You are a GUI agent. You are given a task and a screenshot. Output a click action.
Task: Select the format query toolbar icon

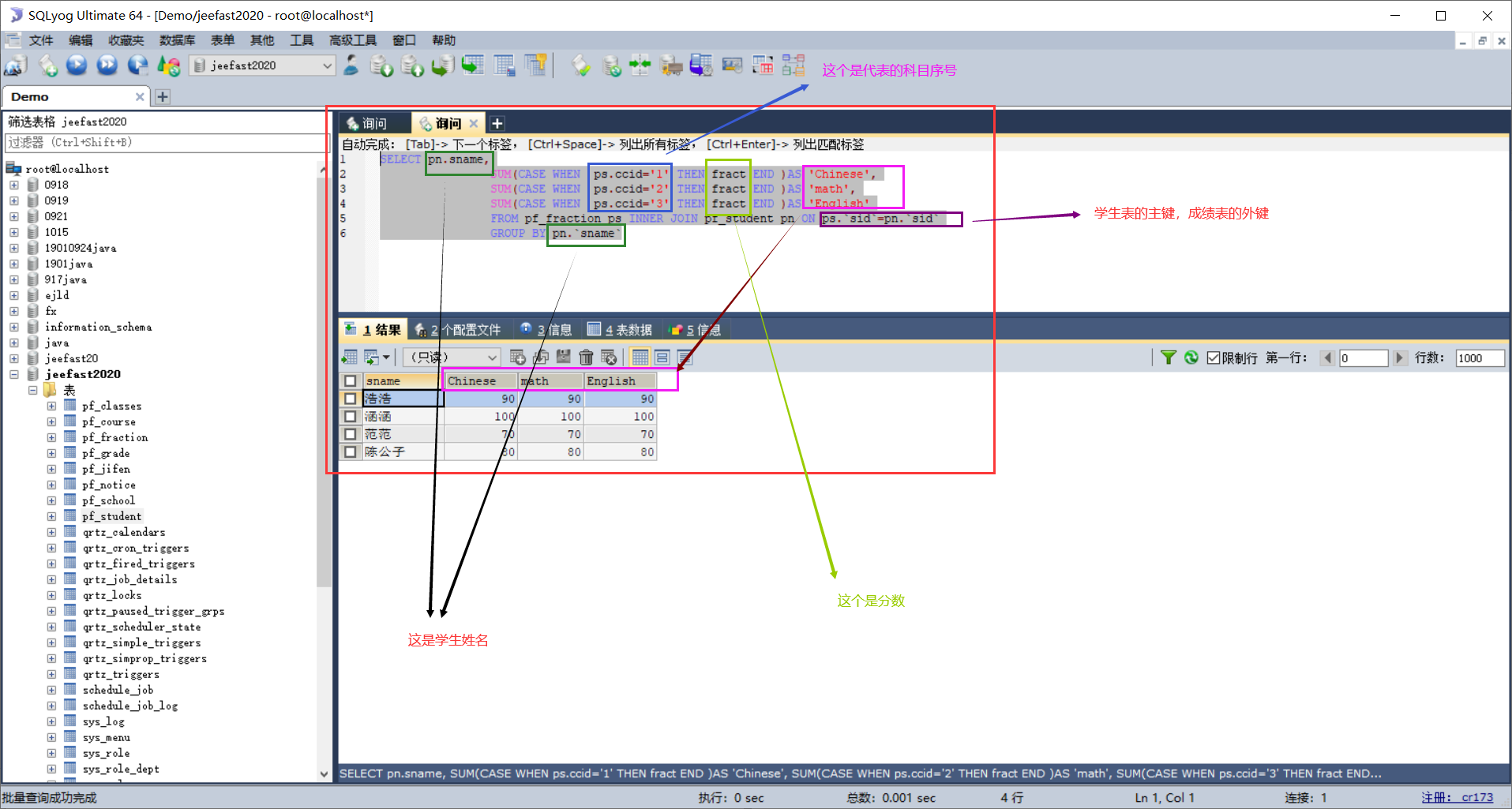[581, 66]
